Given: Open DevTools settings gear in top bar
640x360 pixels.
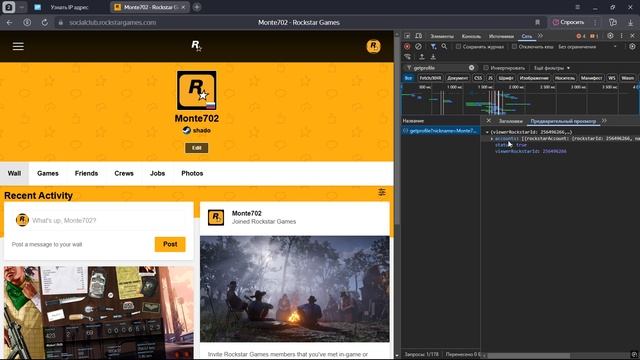Looking at the screenshot, I should [x=610, y=36].
